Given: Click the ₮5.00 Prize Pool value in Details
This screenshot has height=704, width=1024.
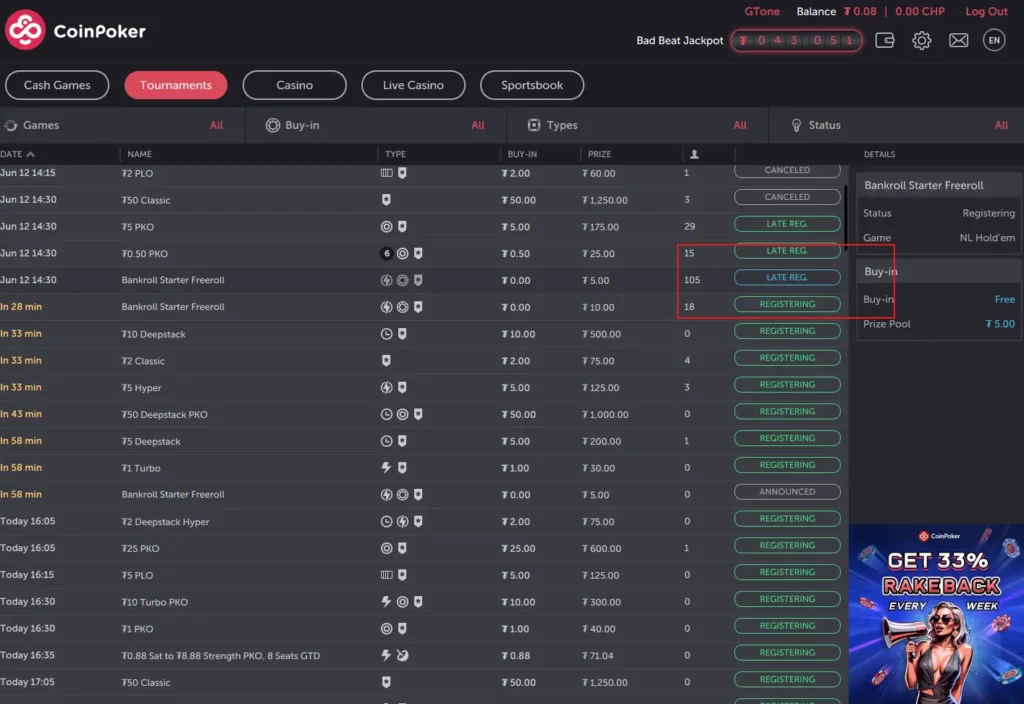Looking at the screenshot, I should 1000,324.
